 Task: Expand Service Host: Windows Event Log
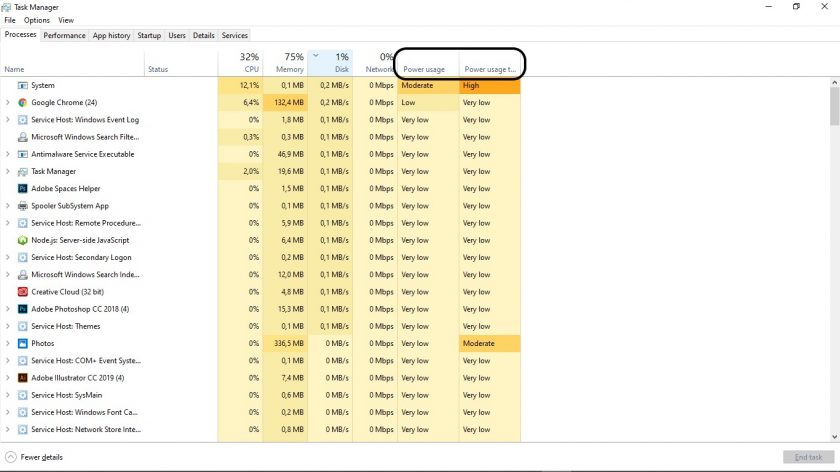[8, 120]
